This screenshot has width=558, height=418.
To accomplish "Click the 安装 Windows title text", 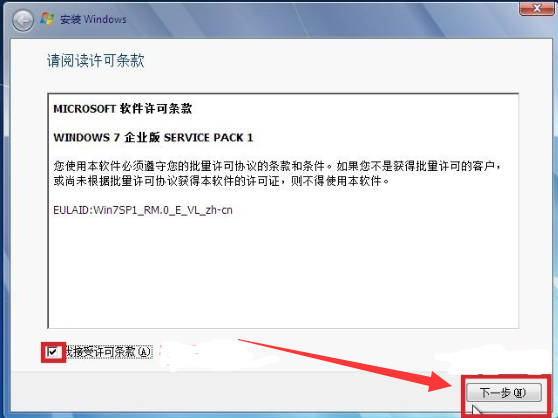I will [x=93, y=19].
